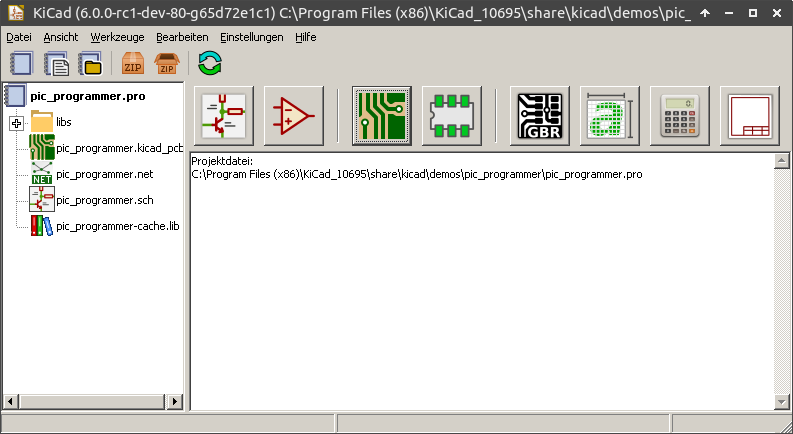
Task: Archive project into ZIP file icon
Action: [133, 63]
